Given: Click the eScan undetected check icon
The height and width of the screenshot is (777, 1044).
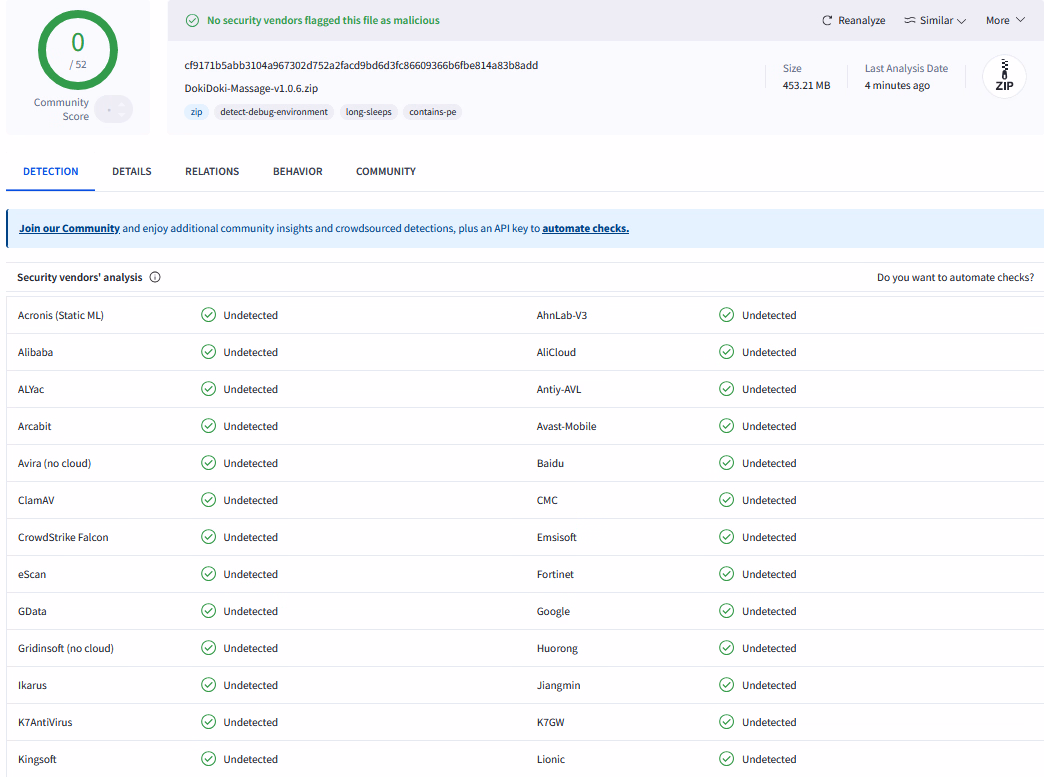Looking at the screenshot, I should [208, 574].
